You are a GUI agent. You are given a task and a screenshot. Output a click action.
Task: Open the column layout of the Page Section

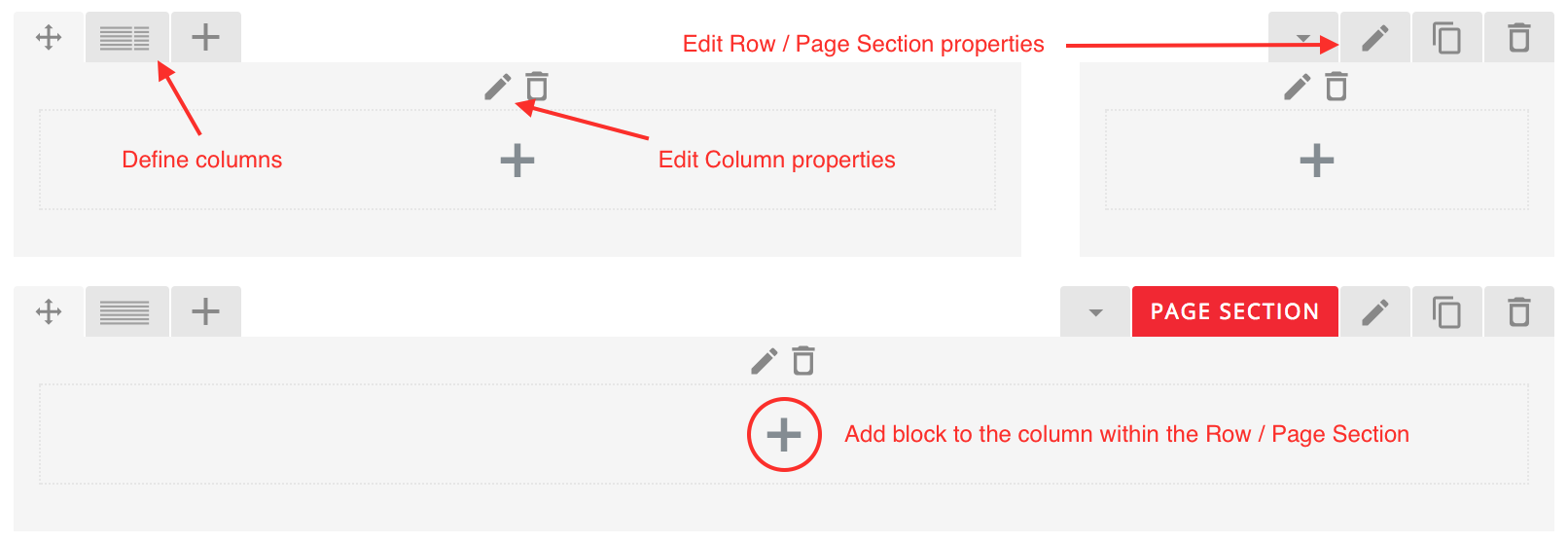coord(125,312)
